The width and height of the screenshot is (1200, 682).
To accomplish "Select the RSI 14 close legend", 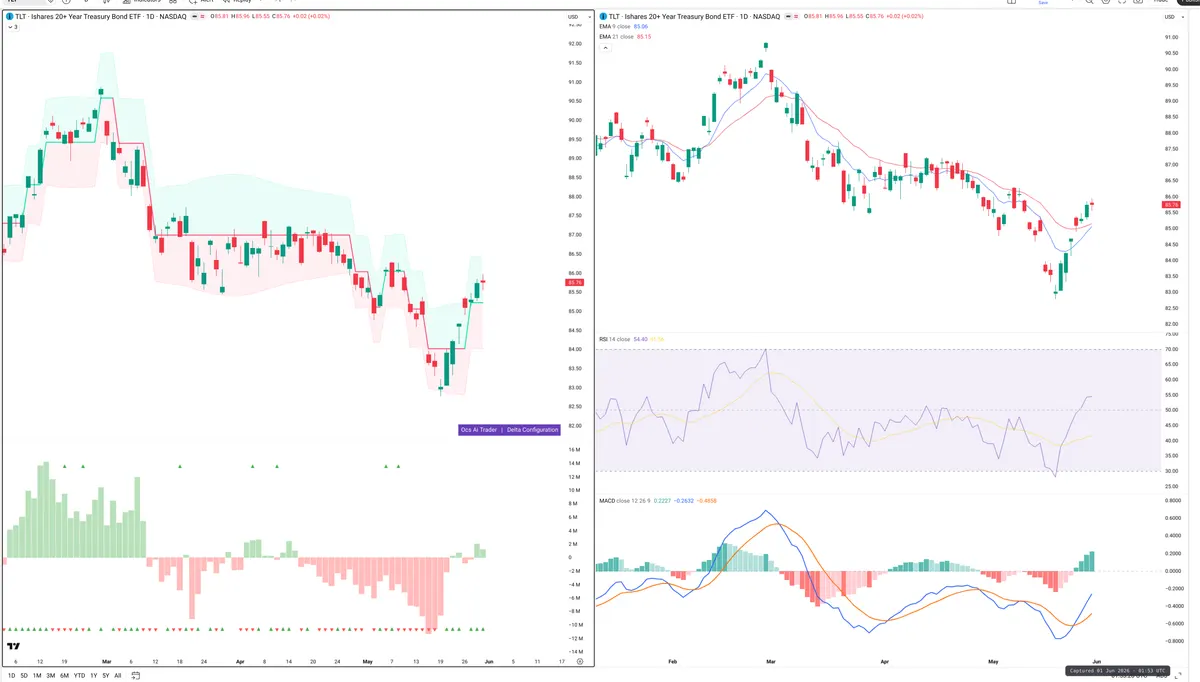I will click(x=614, y=340).
